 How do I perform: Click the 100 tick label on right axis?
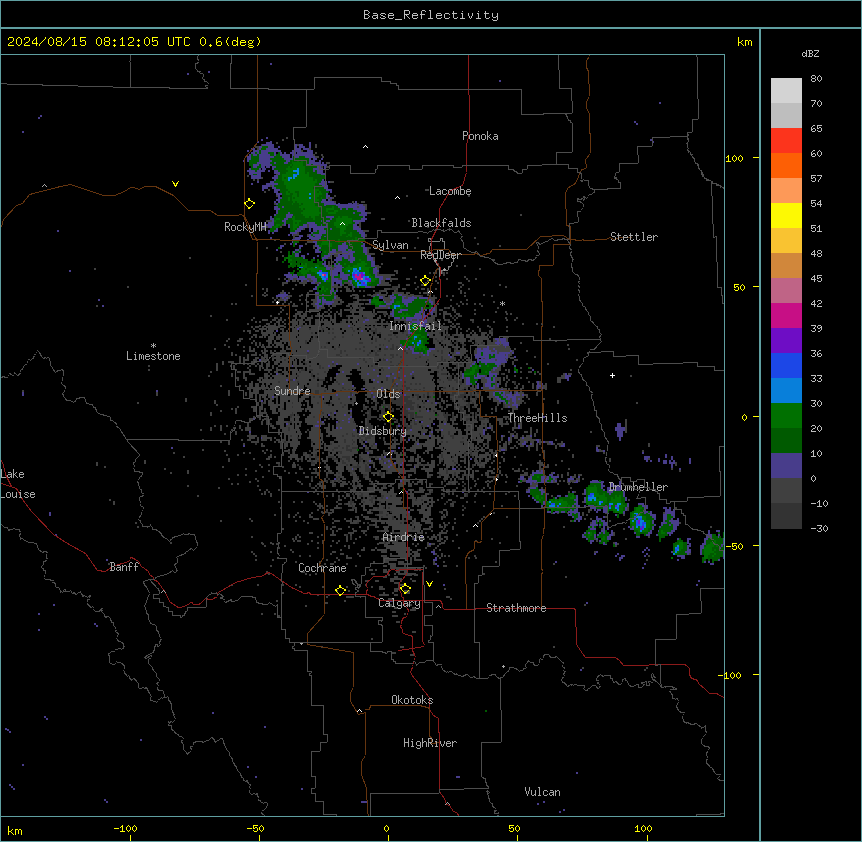point(734,158)
